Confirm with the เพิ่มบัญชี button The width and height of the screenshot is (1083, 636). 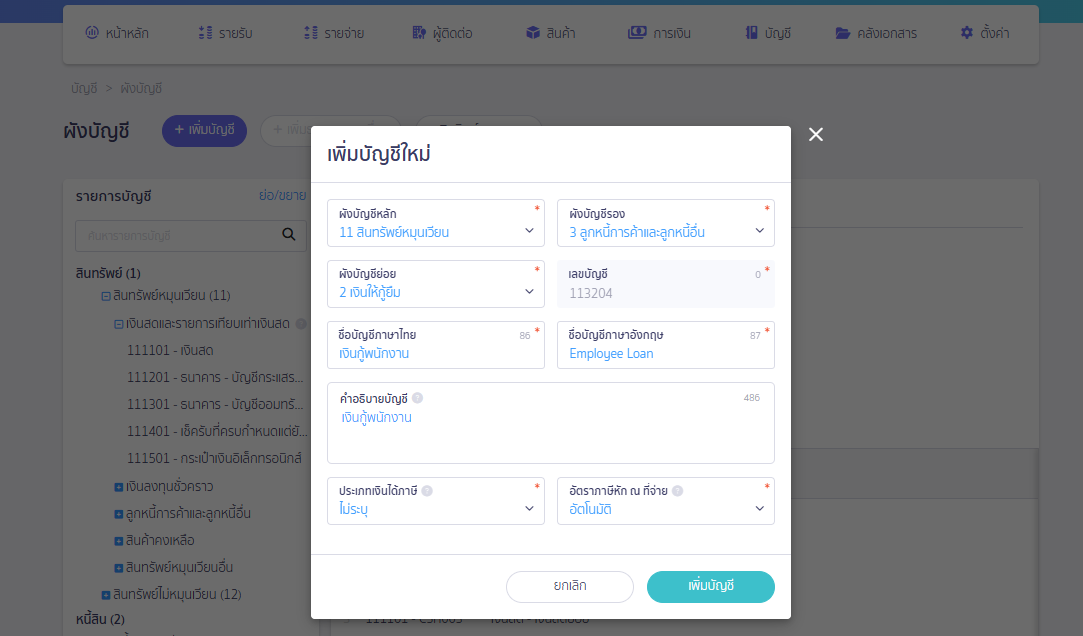click(710, 587)
